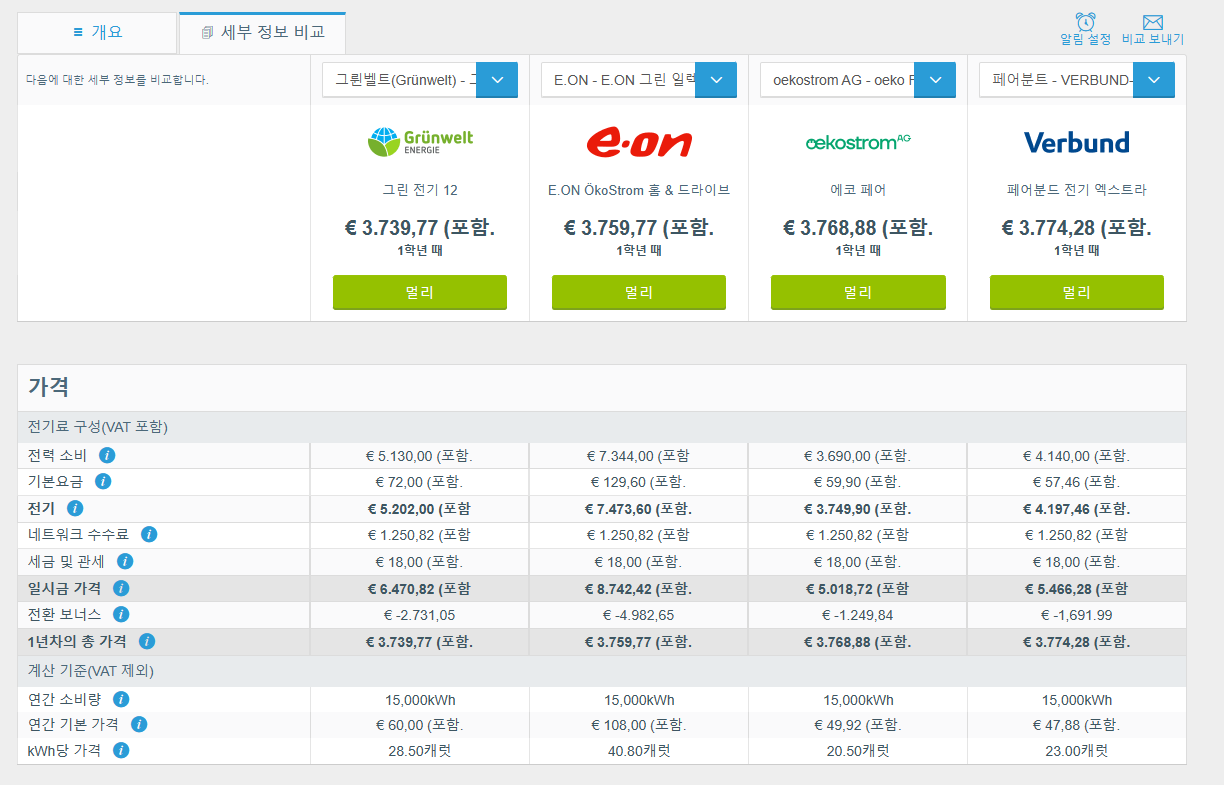
Task: Click the € 3.768,88 header price
Action: coord(858,228)
